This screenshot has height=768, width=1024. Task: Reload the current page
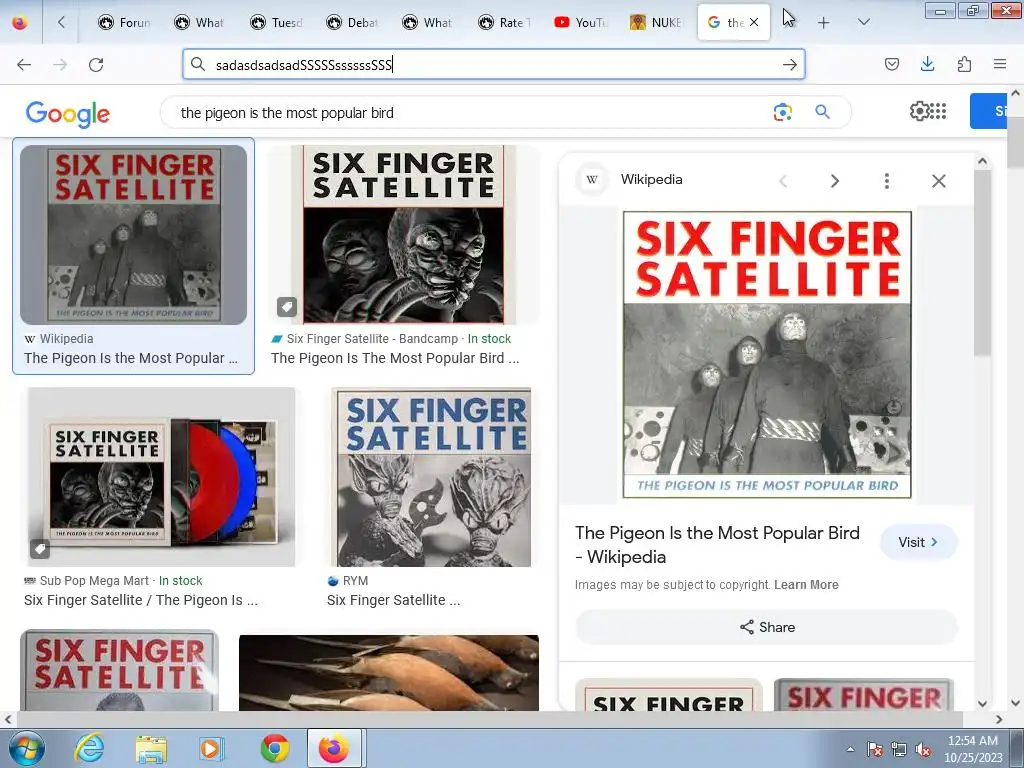[x=96, y=64]
